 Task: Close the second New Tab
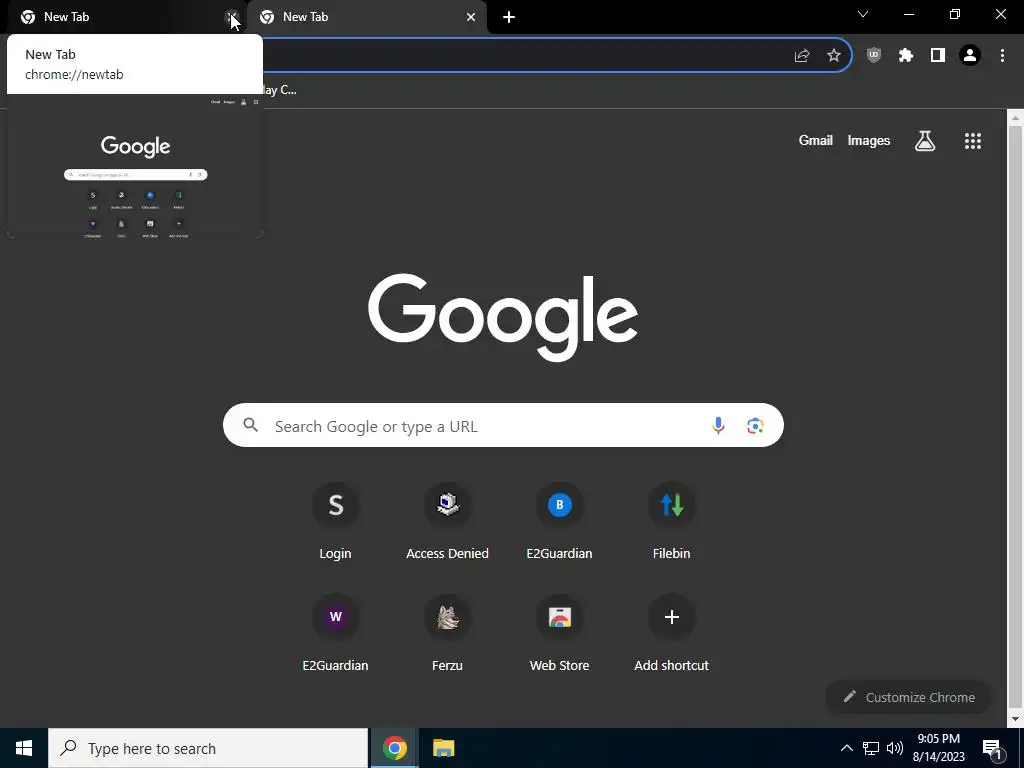tap(471, 17)
